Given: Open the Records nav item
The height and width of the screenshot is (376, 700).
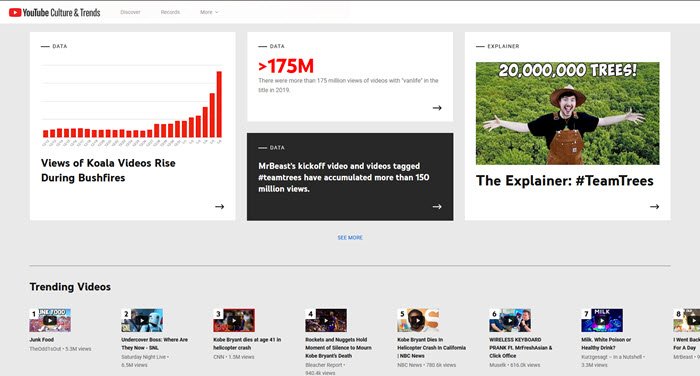Looking at the screenshot, I should [170, 12].
